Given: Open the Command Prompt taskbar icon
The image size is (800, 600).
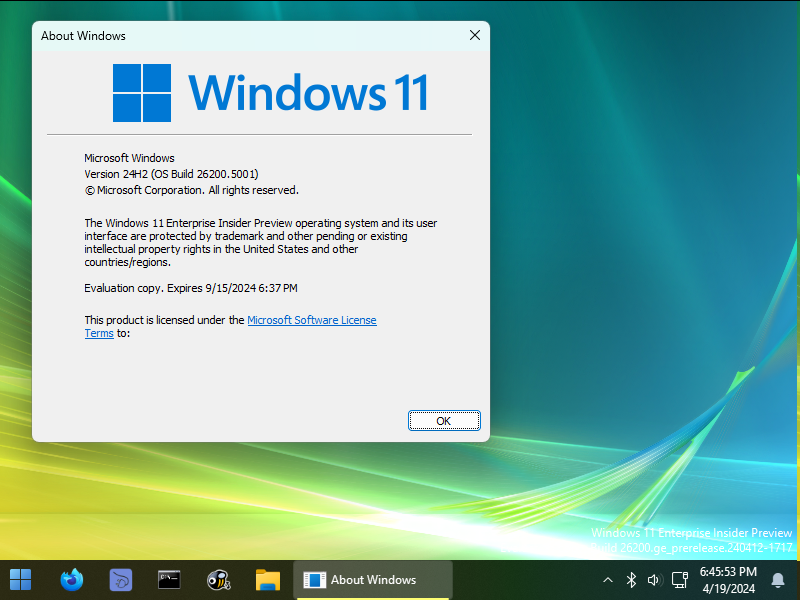Looking at the screenshot, I should 169,580.
